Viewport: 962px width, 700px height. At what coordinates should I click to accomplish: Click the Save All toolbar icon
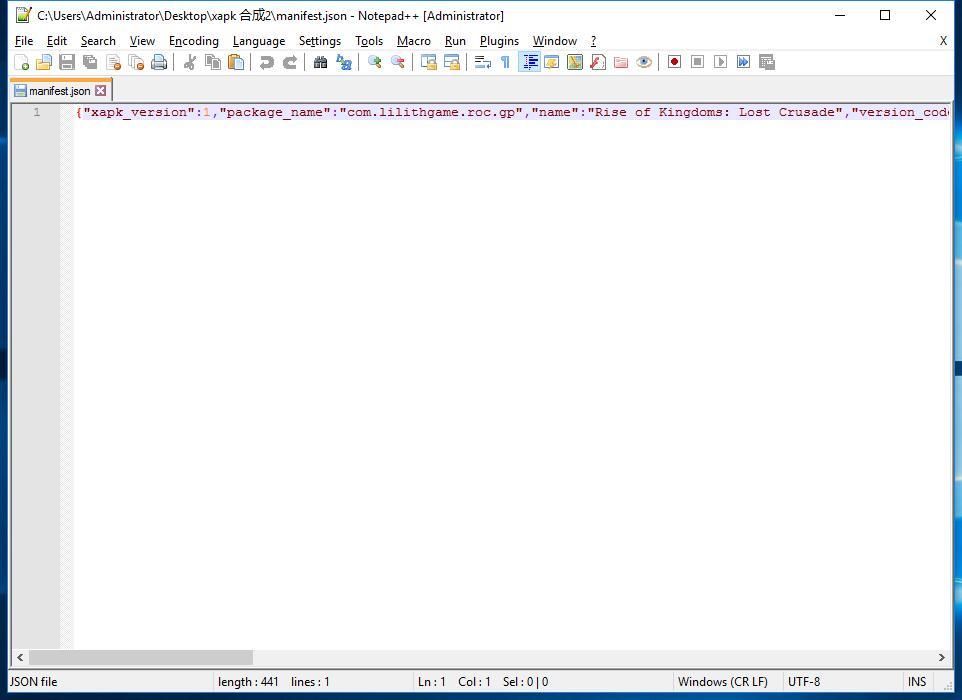point(90,62)
